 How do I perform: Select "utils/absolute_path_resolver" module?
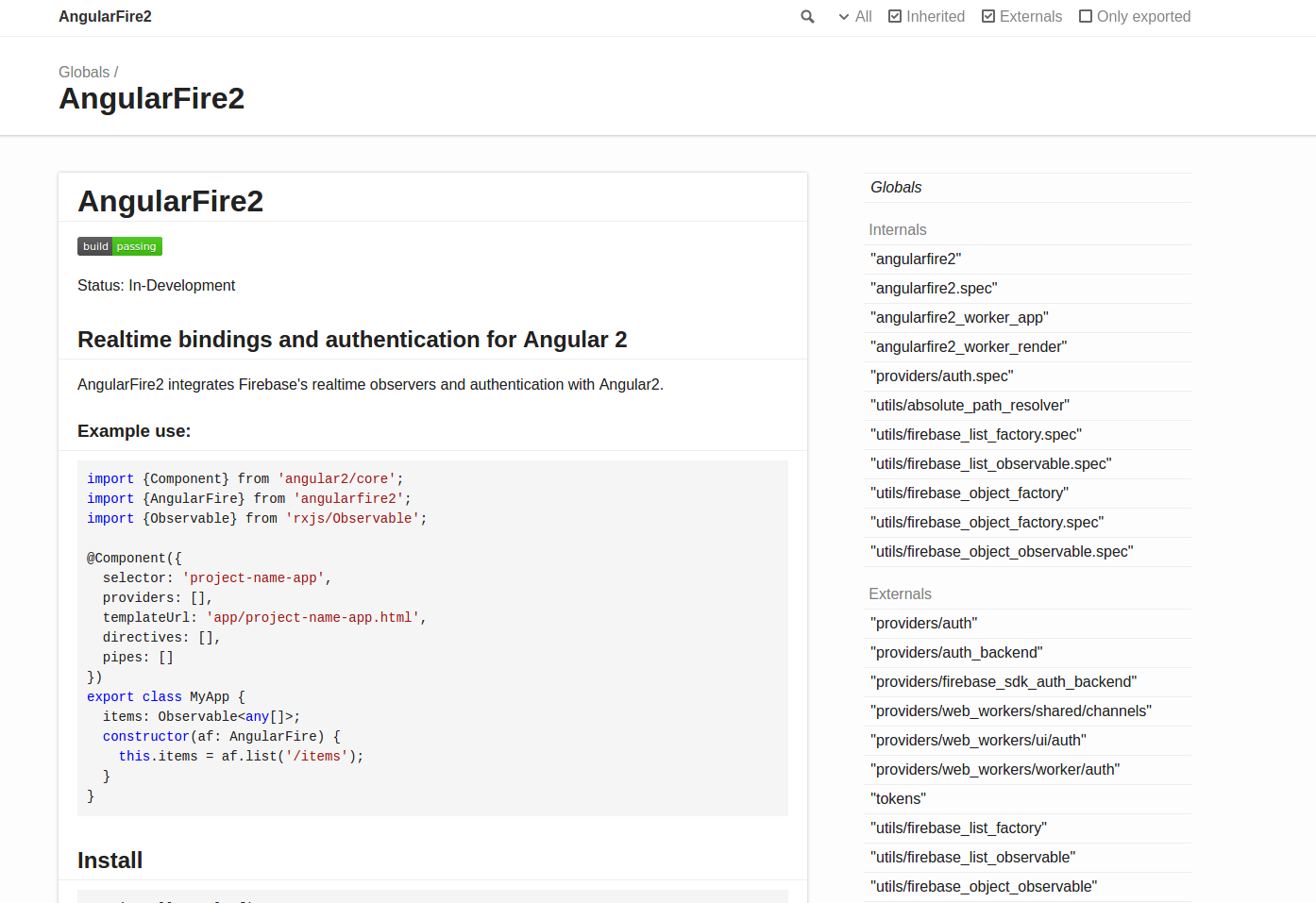(x=1027, y=406)
